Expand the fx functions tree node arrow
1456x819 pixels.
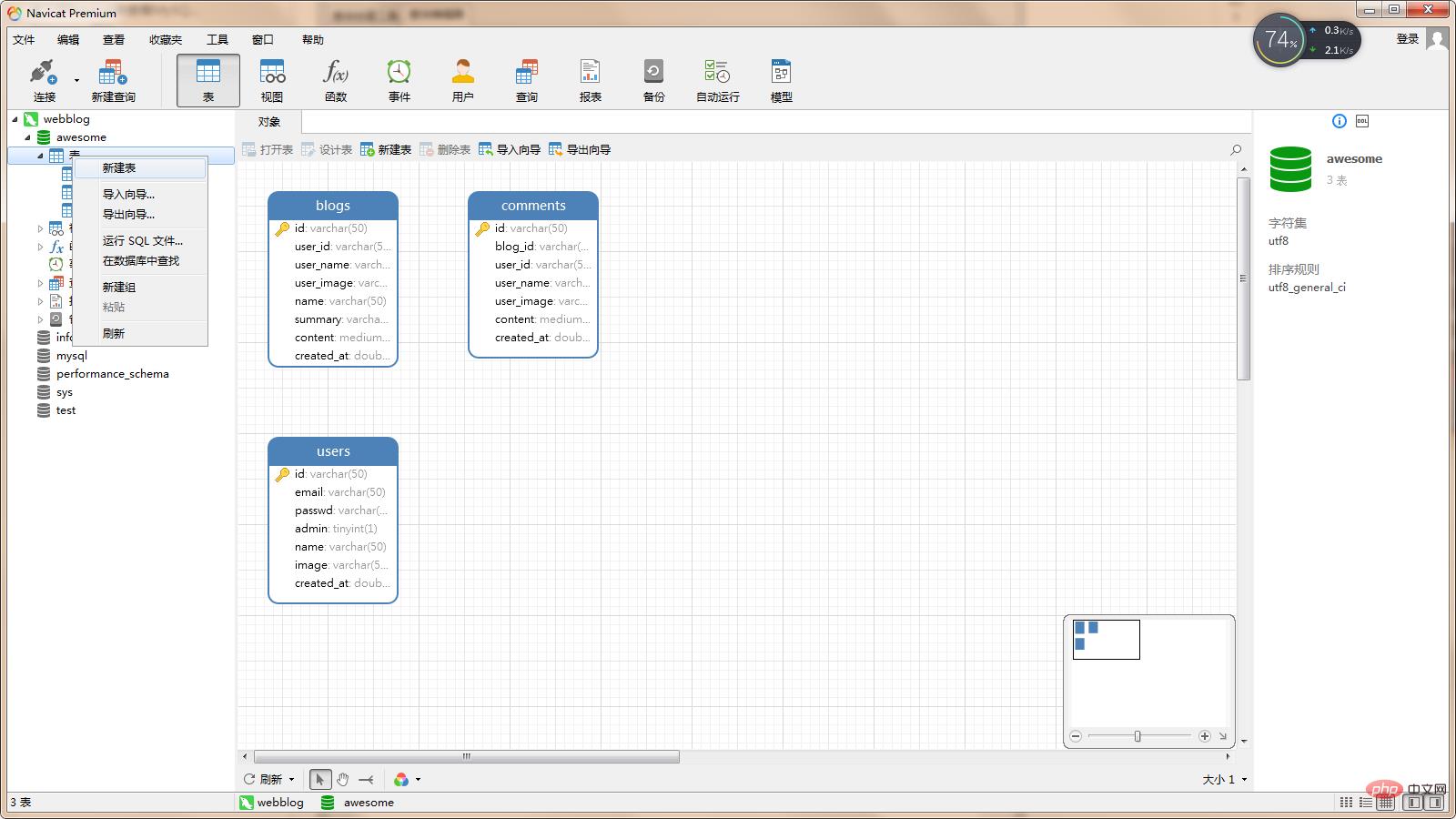click(40, 247)
